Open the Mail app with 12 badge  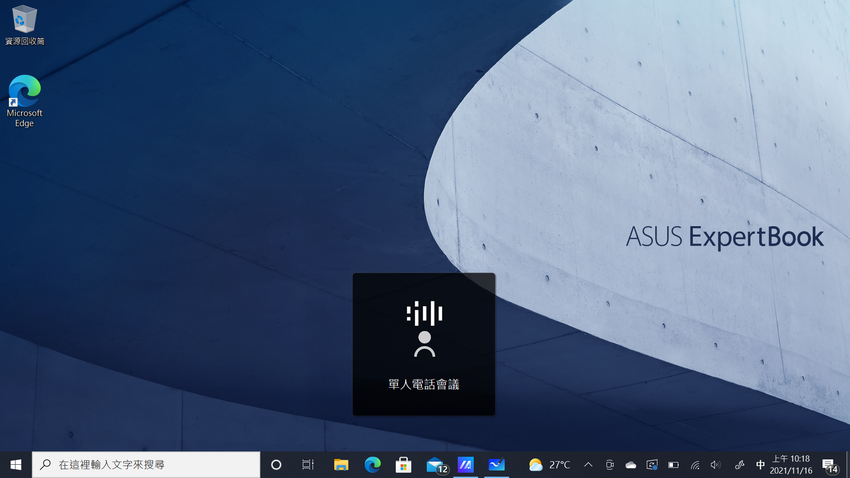435,464
